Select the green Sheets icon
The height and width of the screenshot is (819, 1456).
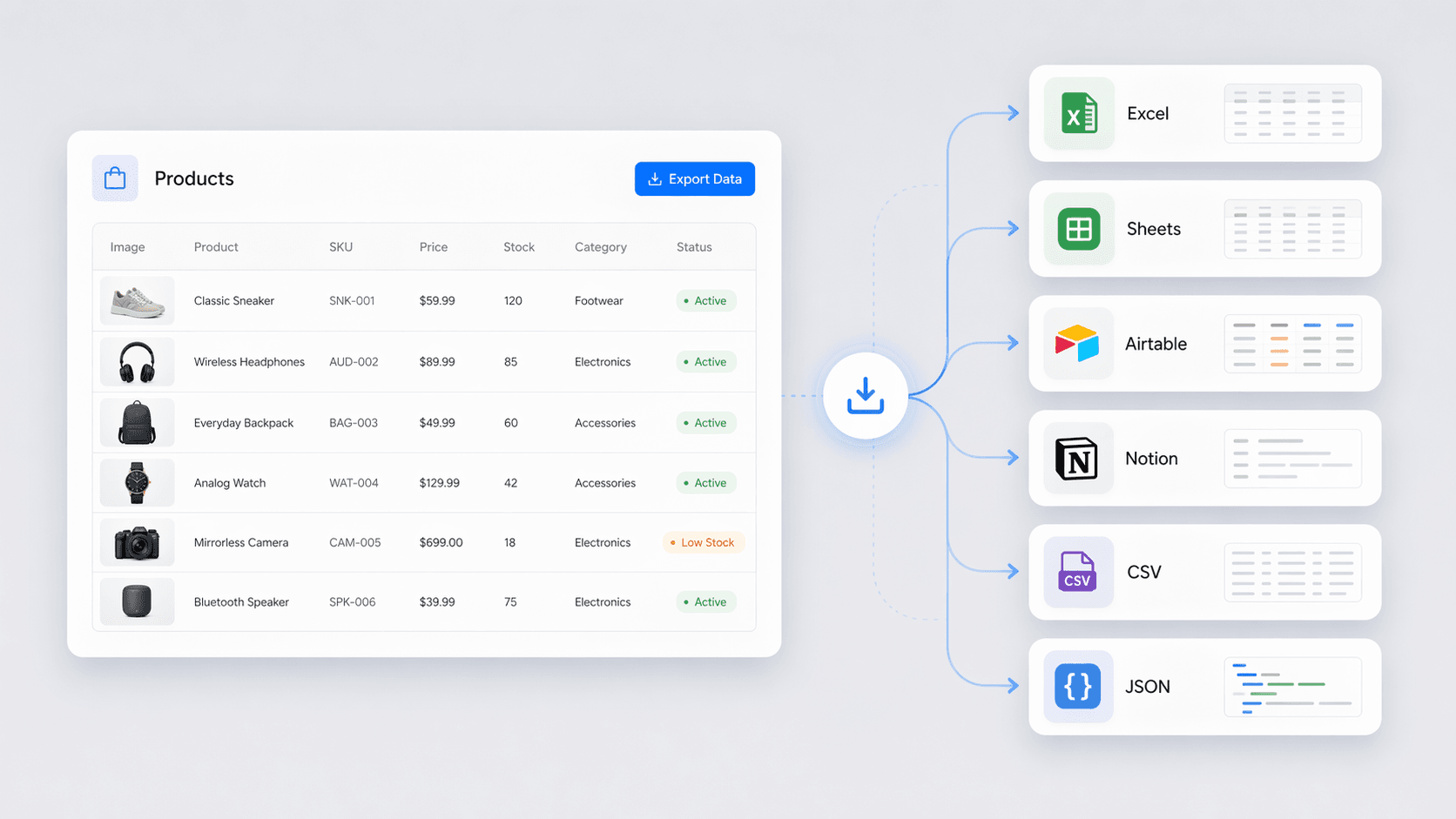(1079, 229)
